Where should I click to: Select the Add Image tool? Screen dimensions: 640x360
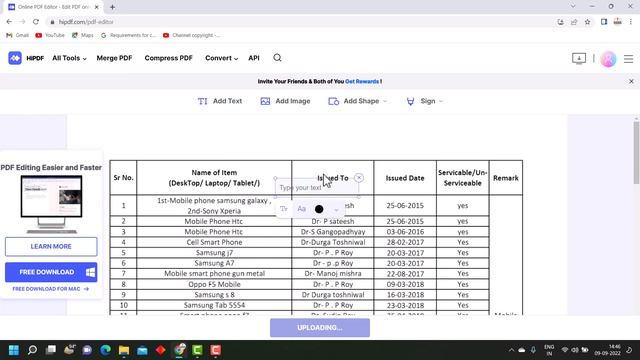click(285, 101)
